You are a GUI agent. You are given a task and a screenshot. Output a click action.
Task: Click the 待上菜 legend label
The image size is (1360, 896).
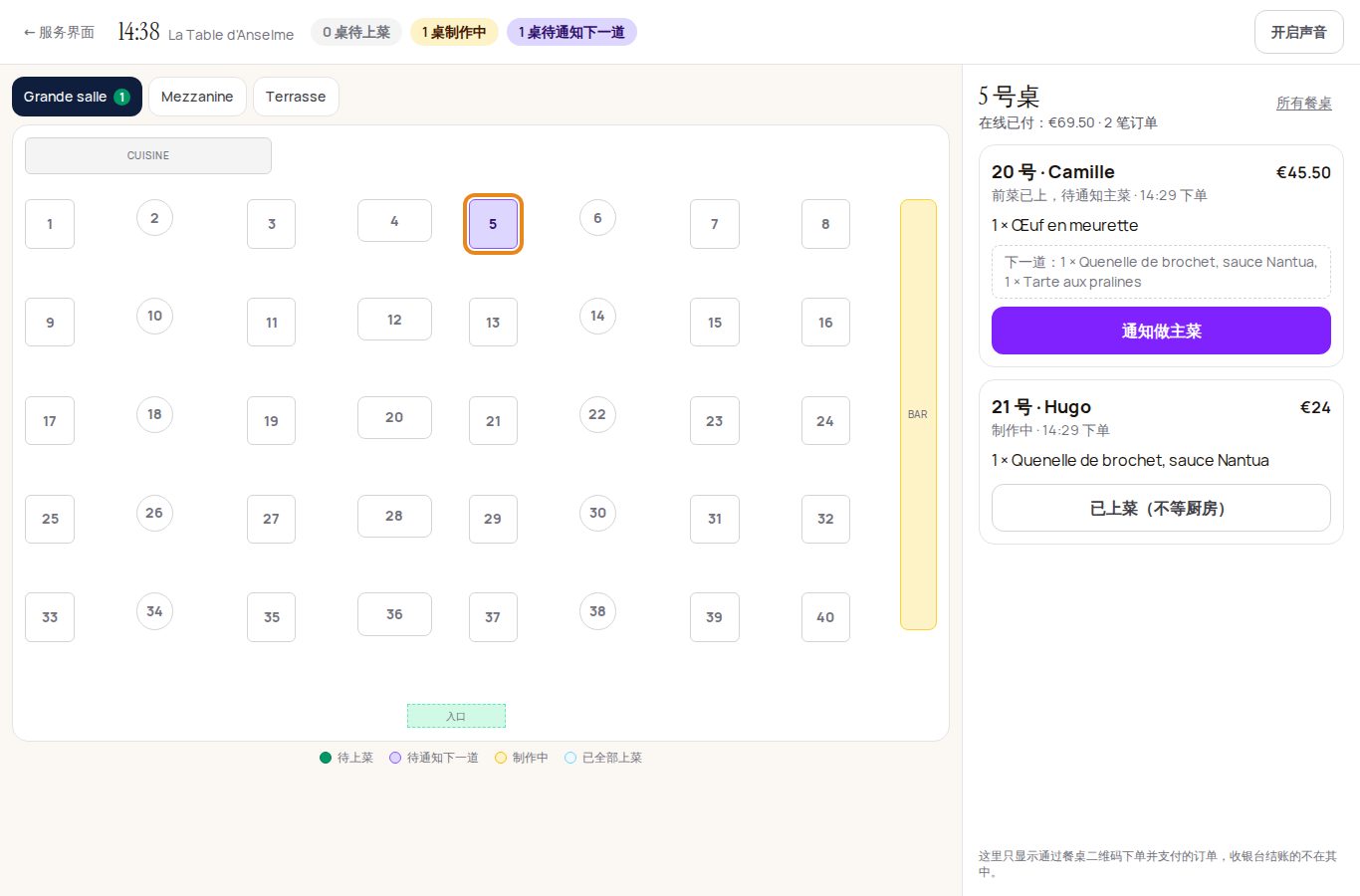coord(355,758)
